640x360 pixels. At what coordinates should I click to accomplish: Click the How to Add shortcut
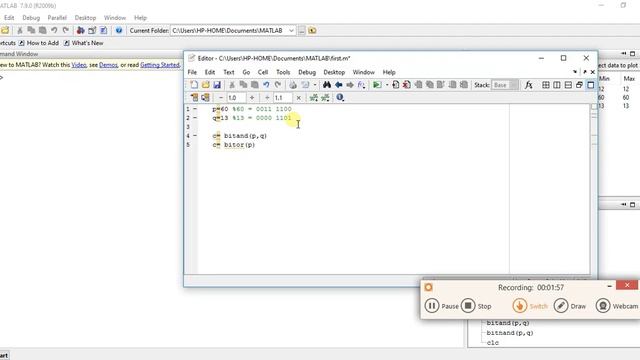39,43
